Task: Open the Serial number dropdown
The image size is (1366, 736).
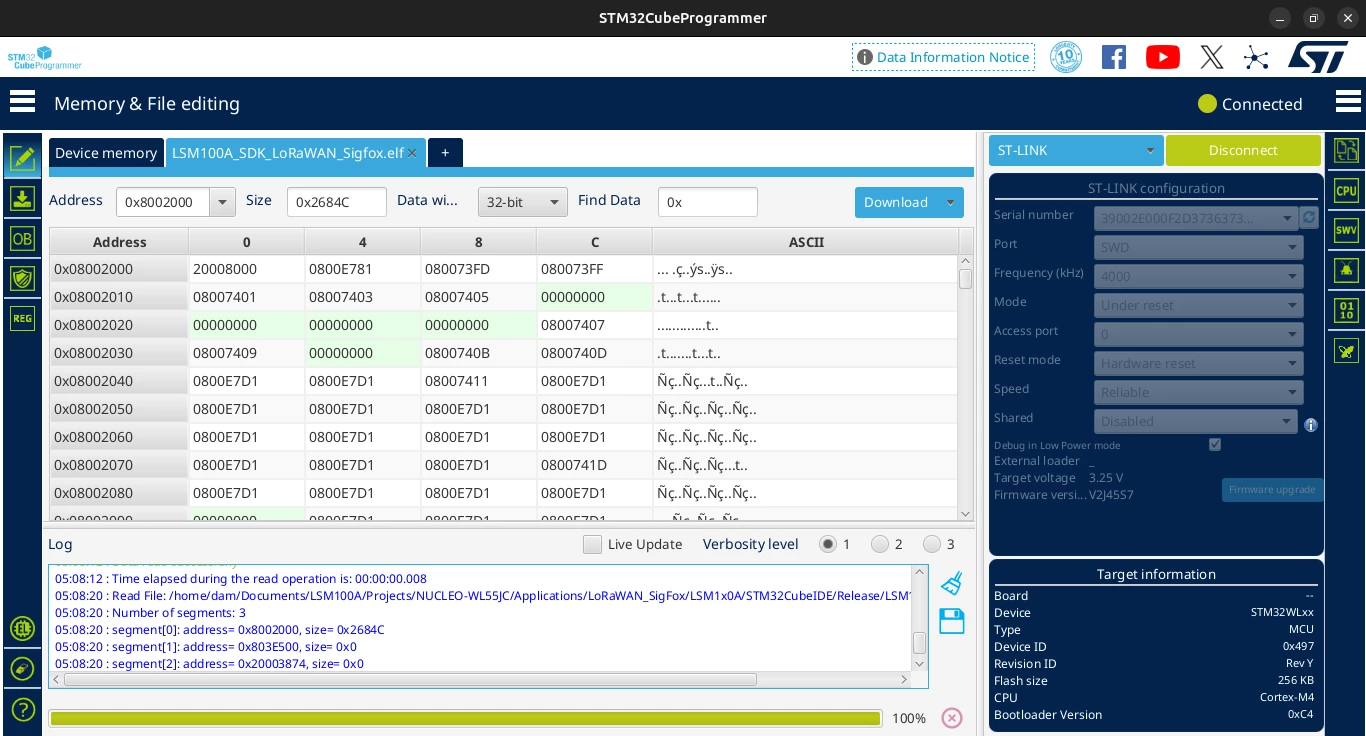Action: click(x=1196, y=218)
